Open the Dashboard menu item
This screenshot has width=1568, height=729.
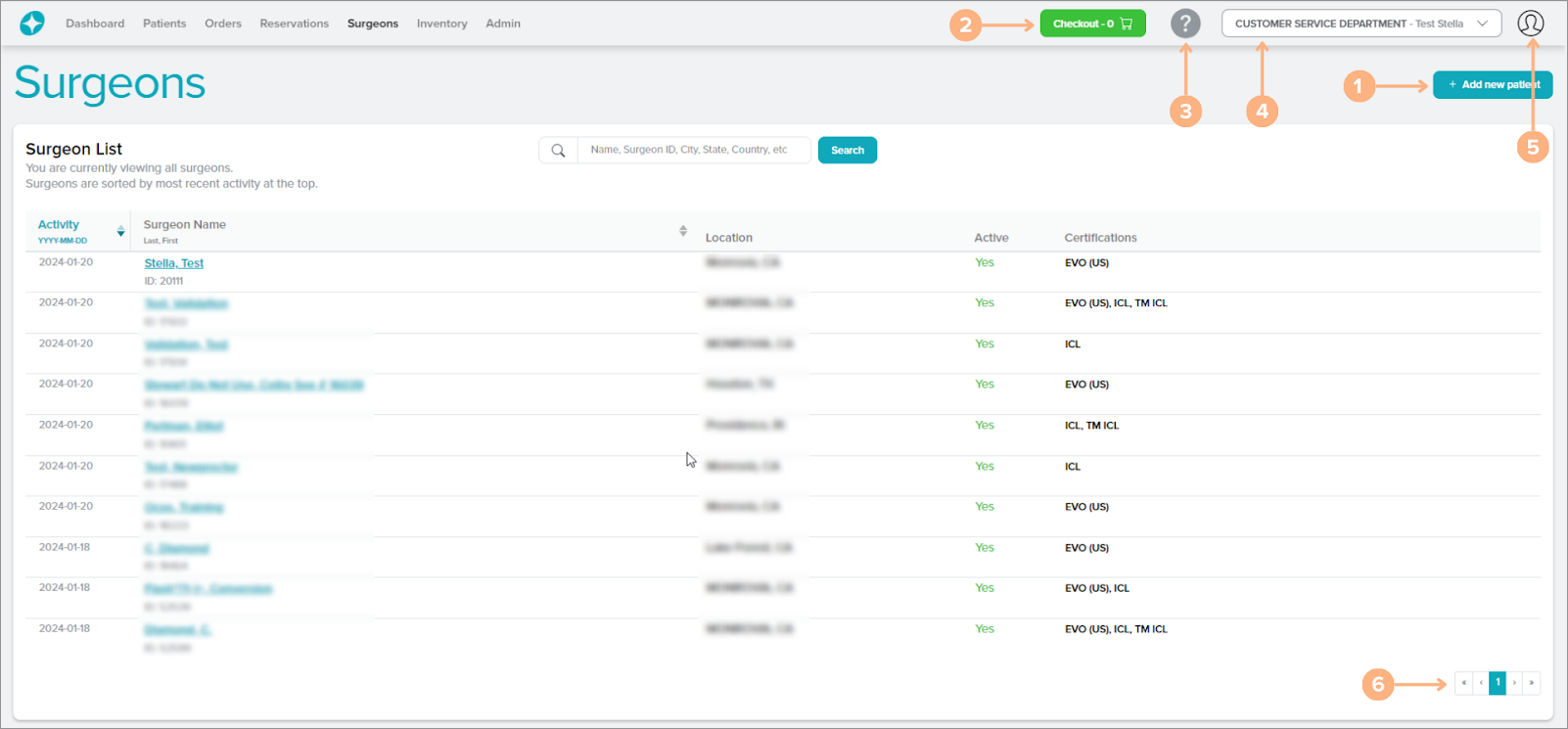tap(95, 23)
